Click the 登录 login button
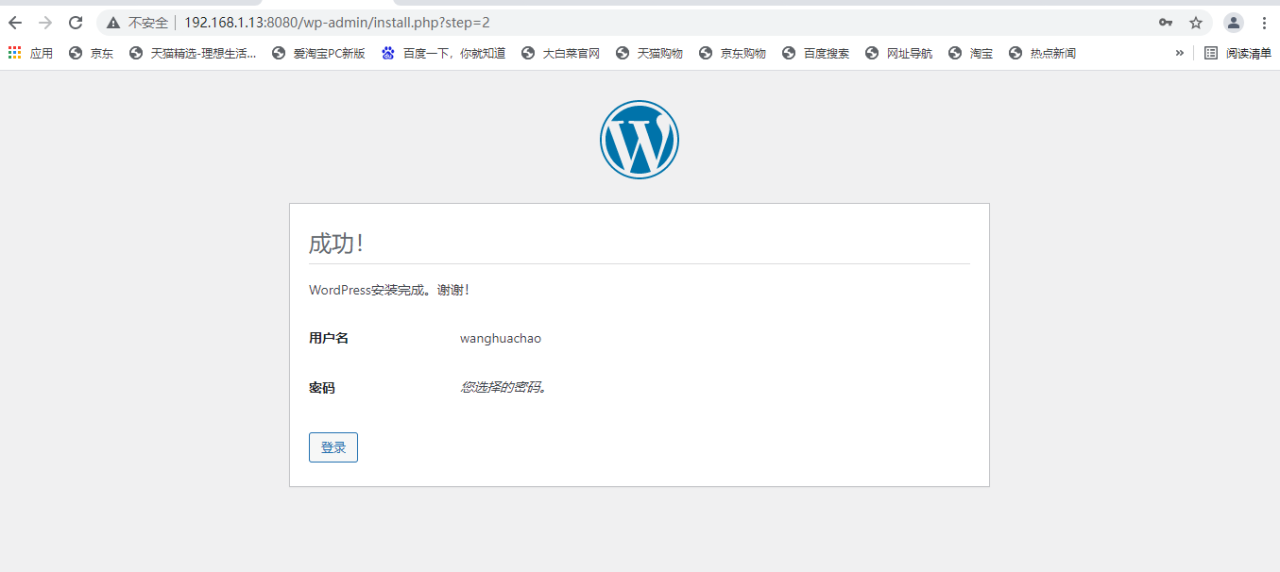The height and width of the screenshot is (572, 1280). [x=333, y=447]
